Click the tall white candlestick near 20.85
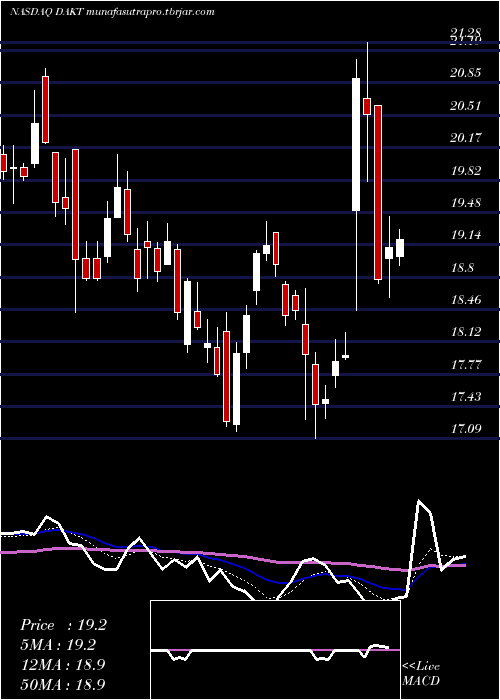This screenshot has width=500, height=700. point(356,144)
